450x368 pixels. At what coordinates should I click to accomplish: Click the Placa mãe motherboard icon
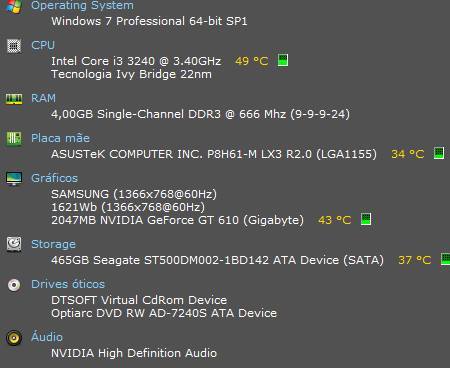[14, 138]
